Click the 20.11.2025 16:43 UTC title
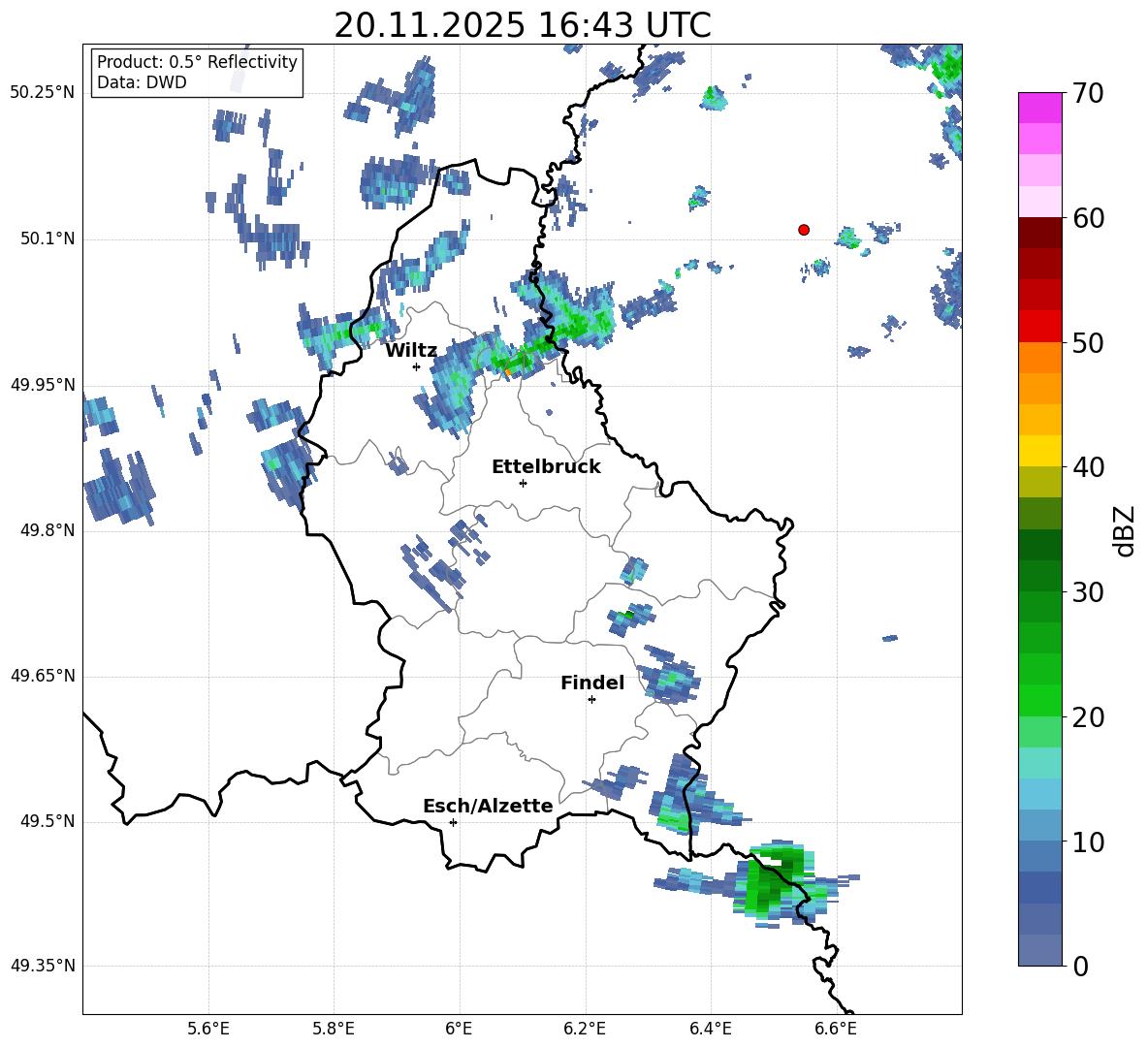The height and width of the screenshot is (1048, 1148). 522,26
